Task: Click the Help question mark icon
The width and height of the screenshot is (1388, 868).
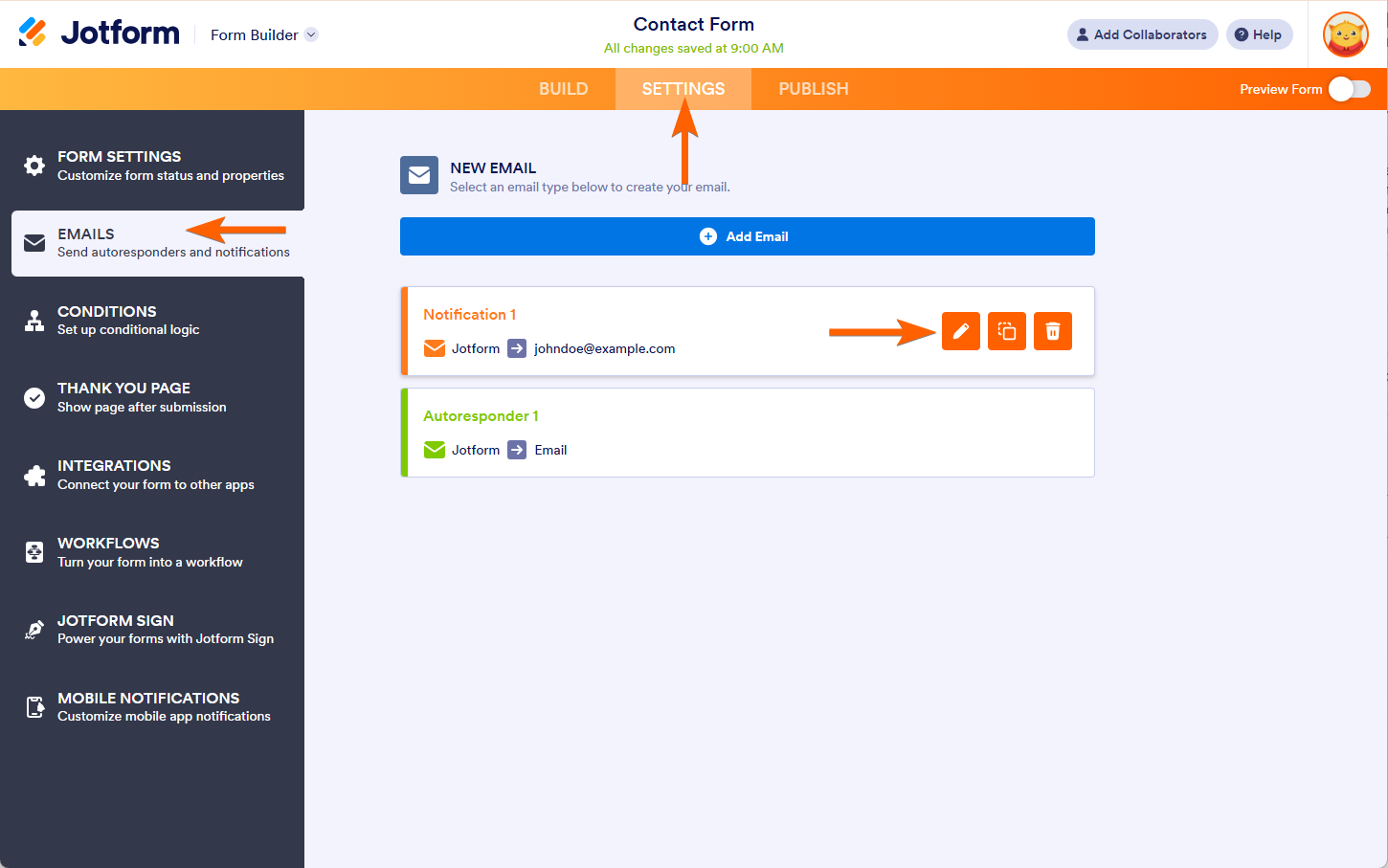Action: [1242, 34]
